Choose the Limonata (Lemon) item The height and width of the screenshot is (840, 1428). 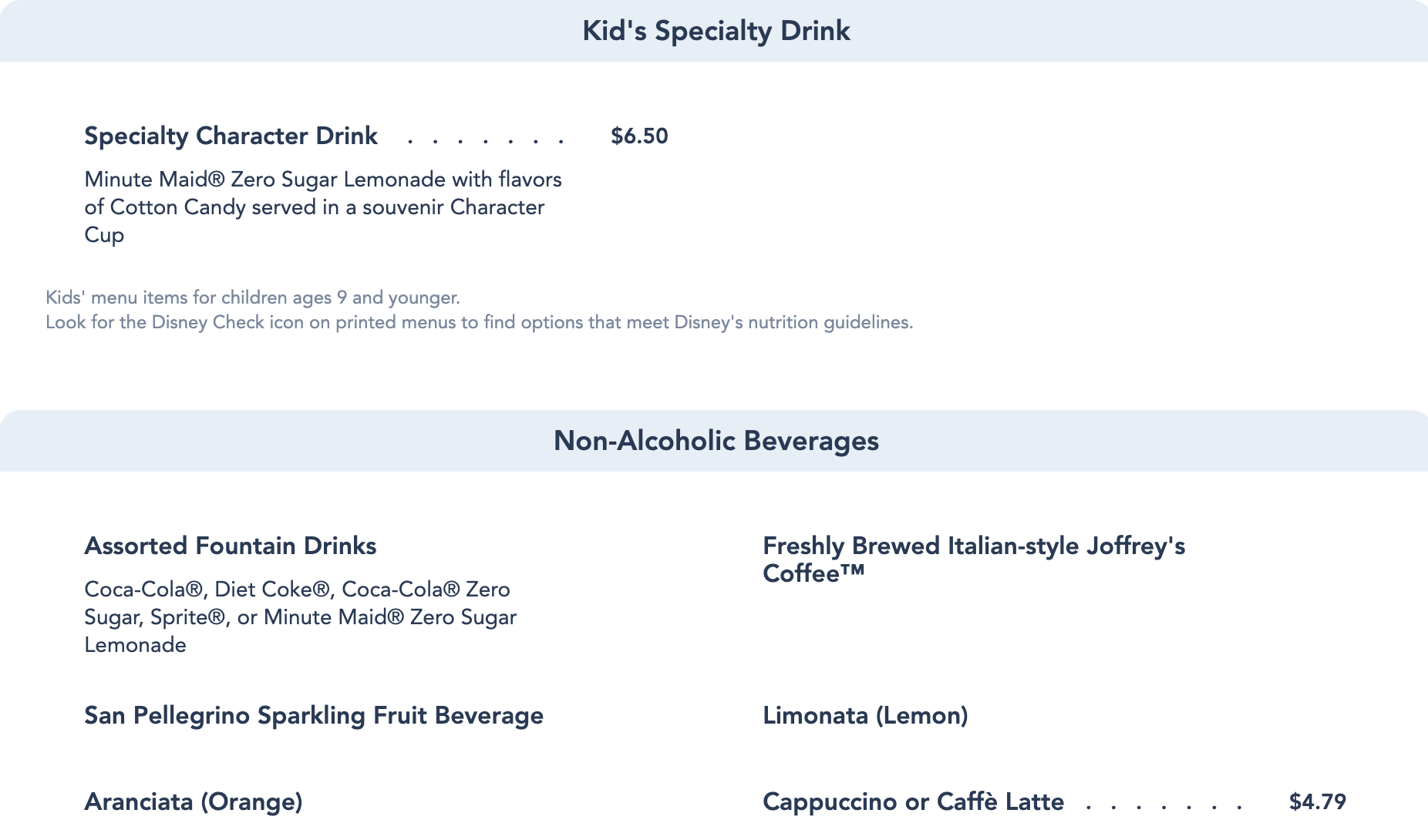coord(865,715)
